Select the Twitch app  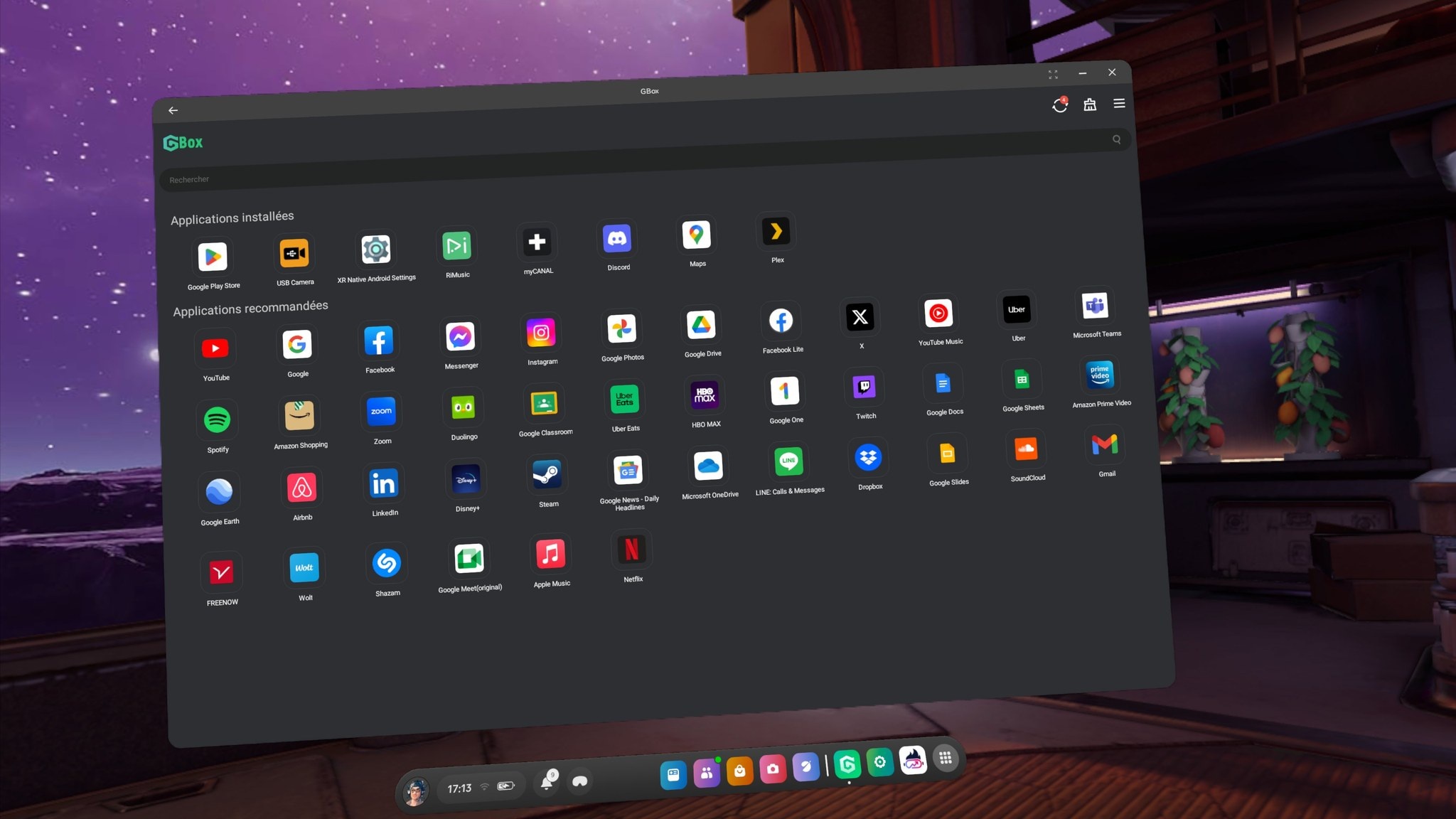click(x=864, y=387)
